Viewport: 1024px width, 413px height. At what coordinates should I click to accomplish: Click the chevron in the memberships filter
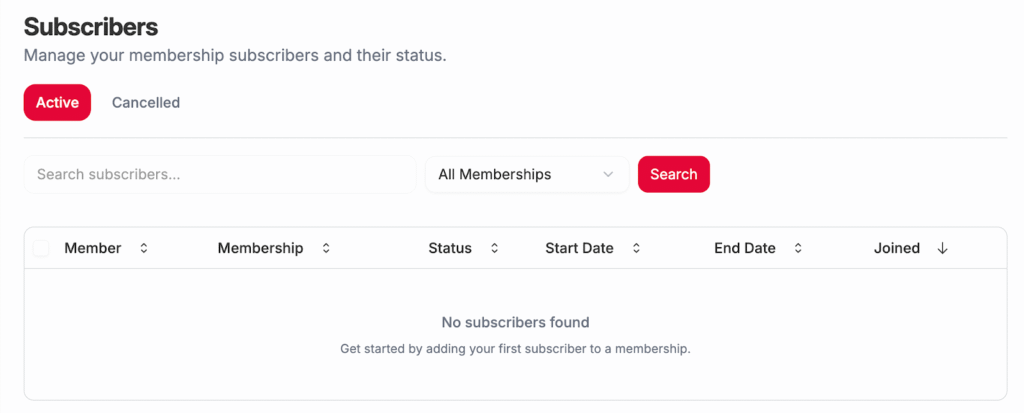tap(608, 174)
